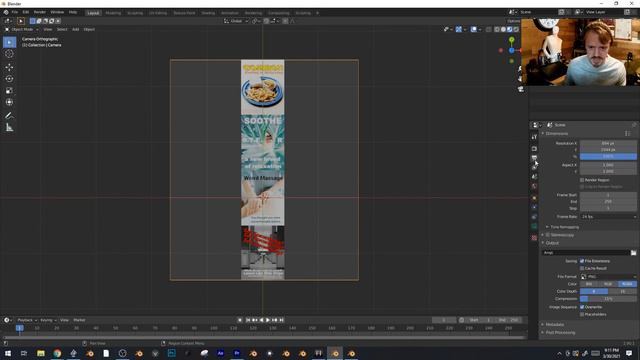The height and width of the screenshot is (360, 640).
Task: Open the timeline editor type icon
Action: click(x=8, y=320)
